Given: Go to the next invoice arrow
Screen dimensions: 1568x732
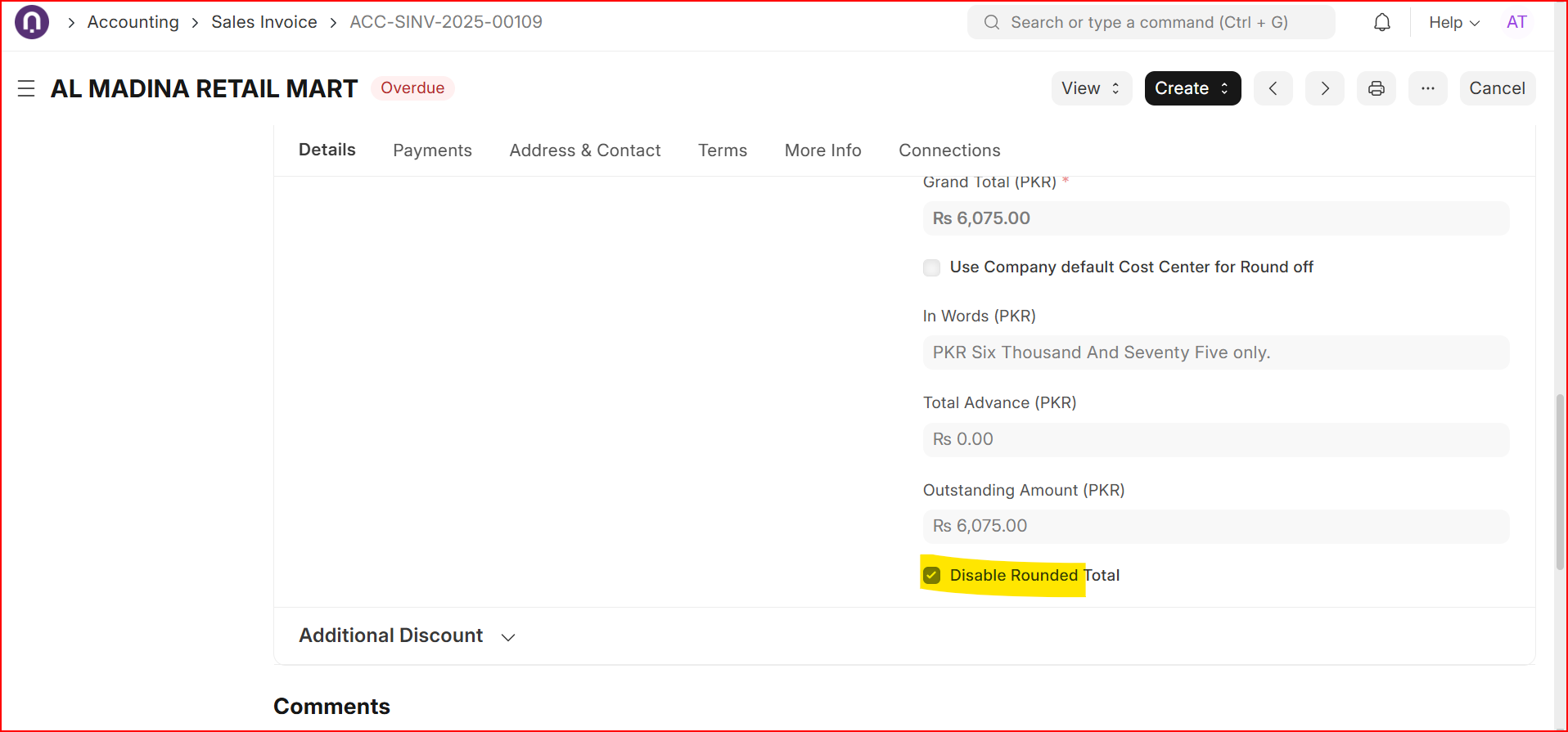Looking at the screenshot, I should (1324, 88).
